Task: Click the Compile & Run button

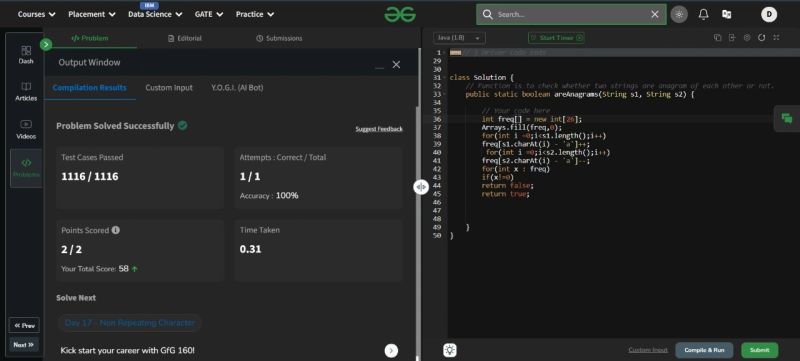Action: click(704, 350)
